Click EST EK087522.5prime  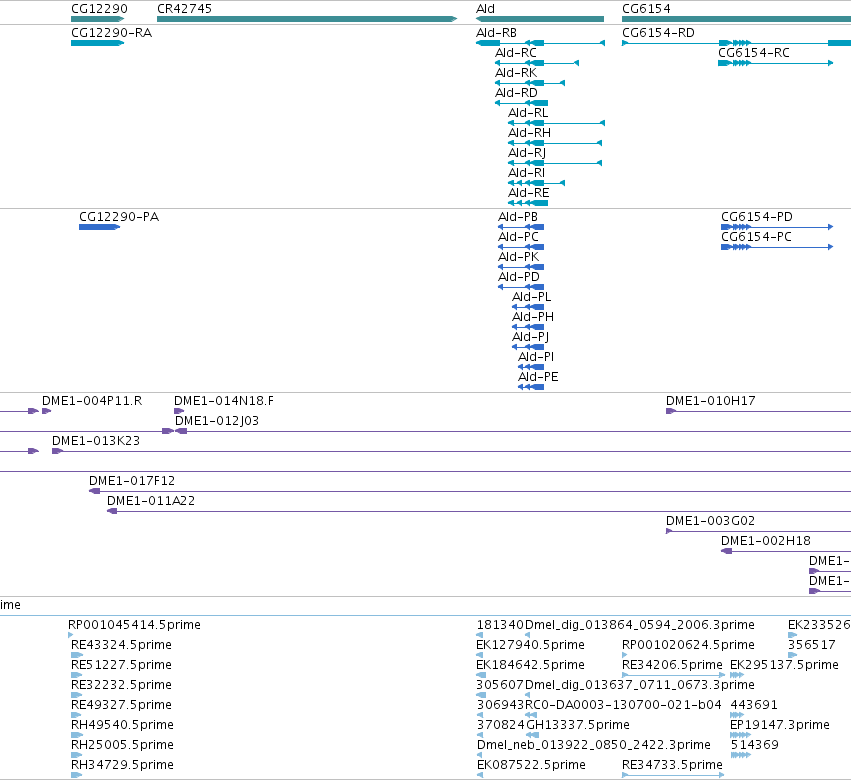[479, 775]
